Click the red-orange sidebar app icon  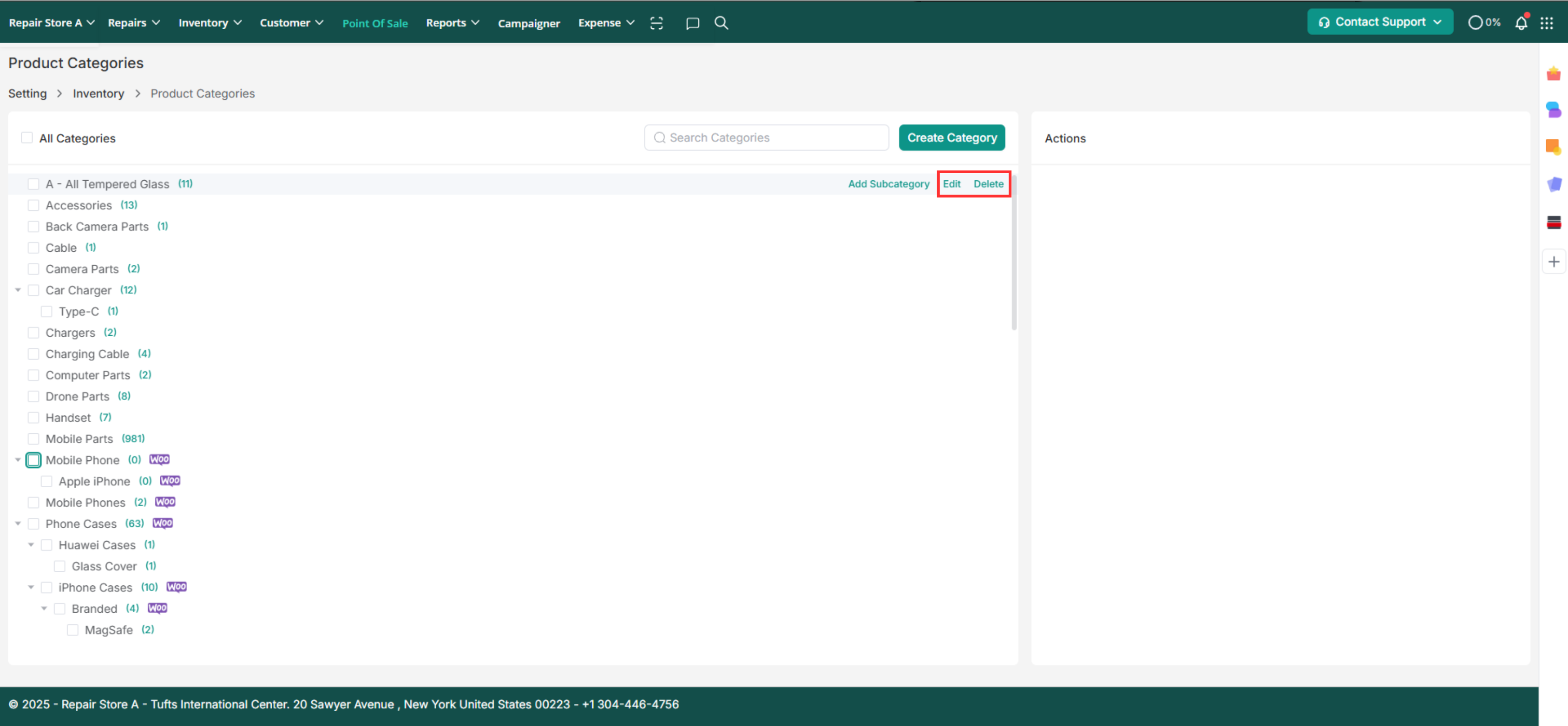tap(1554, 74)
